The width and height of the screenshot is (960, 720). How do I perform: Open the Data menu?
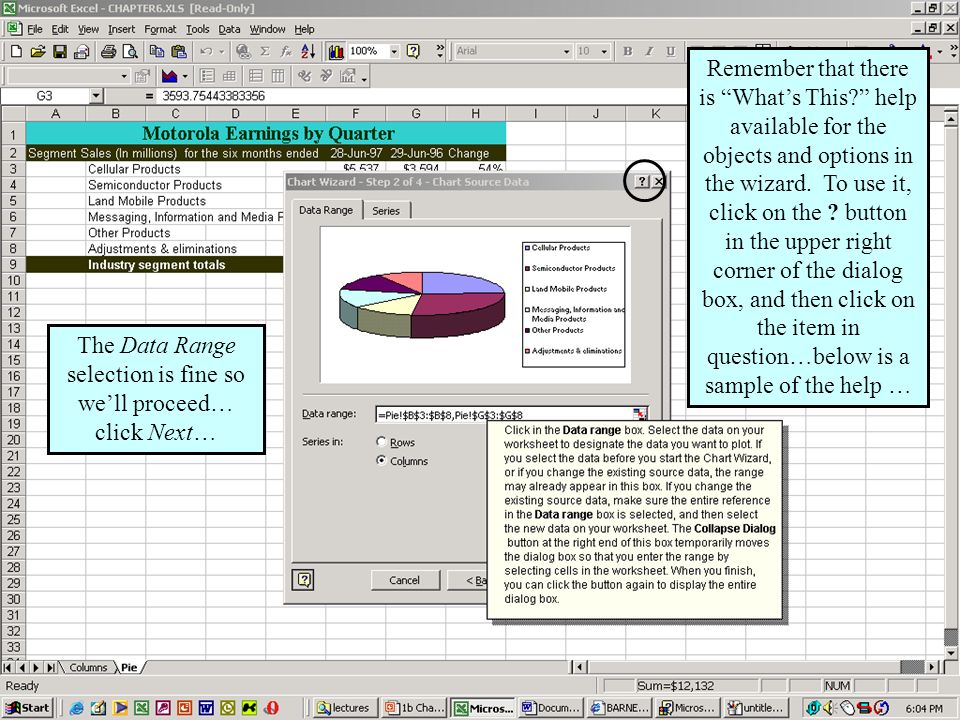[x=229, y=29]
